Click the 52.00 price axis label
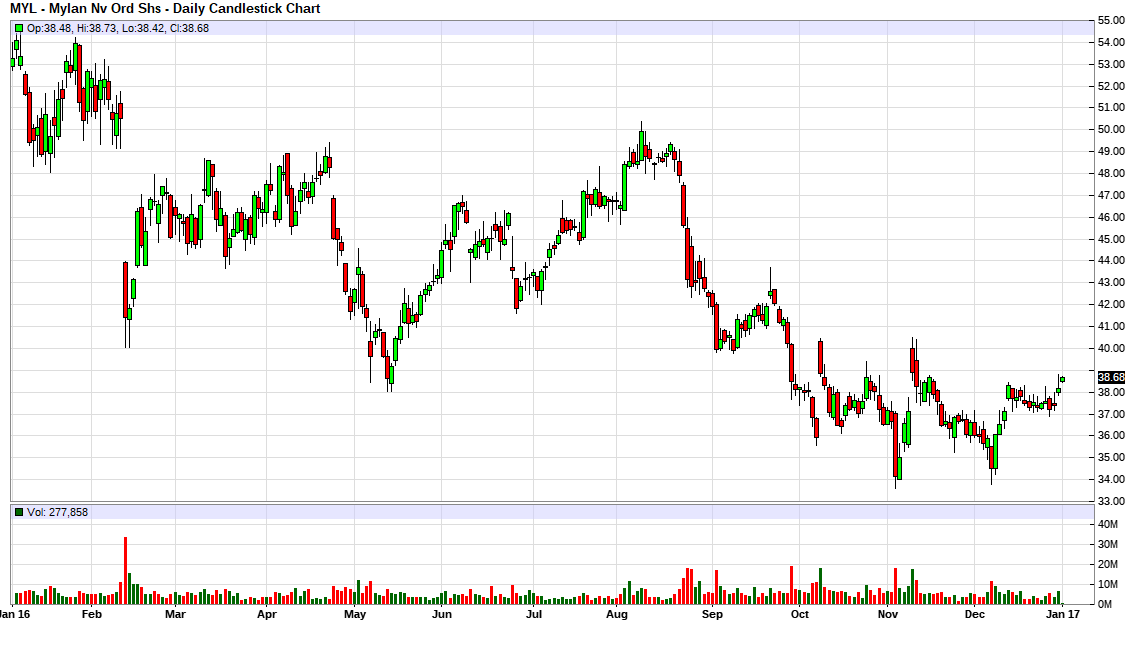Viewport: 1136px width, 645px height. pos(1111,86)
